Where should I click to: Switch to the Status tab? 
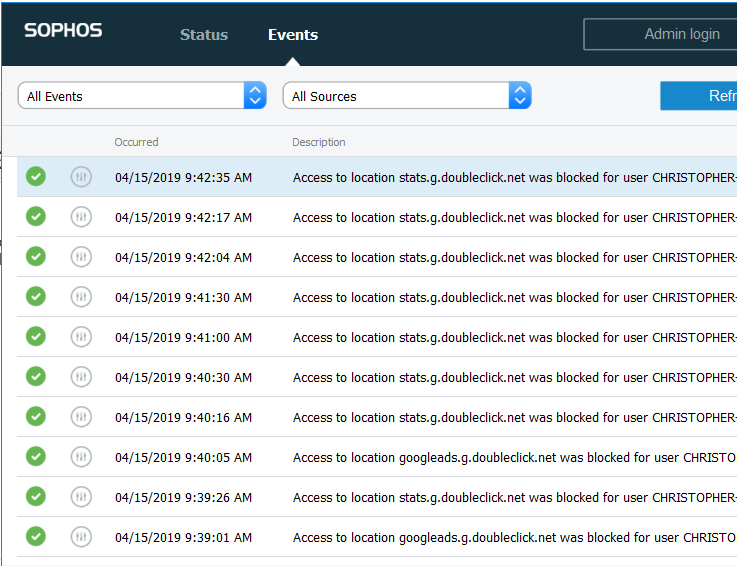[x=204, y=35]
